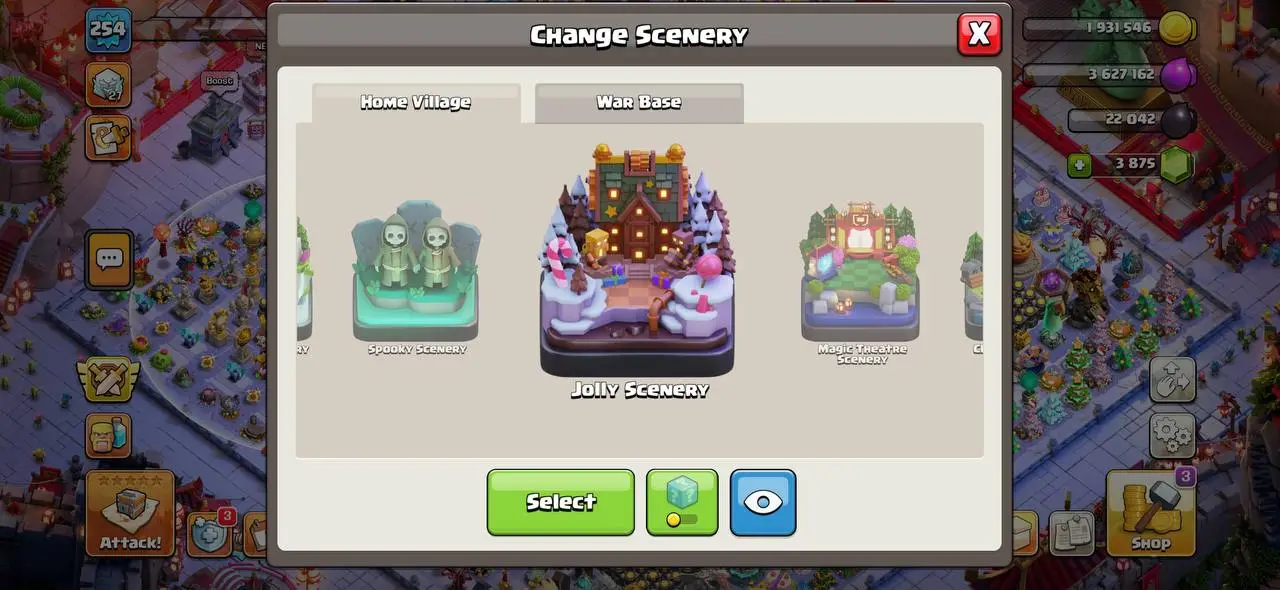Open the chat speech bubble panel
Image resolution: width=1280 pixels, height=590 pixels.
[x=108, y=259]
